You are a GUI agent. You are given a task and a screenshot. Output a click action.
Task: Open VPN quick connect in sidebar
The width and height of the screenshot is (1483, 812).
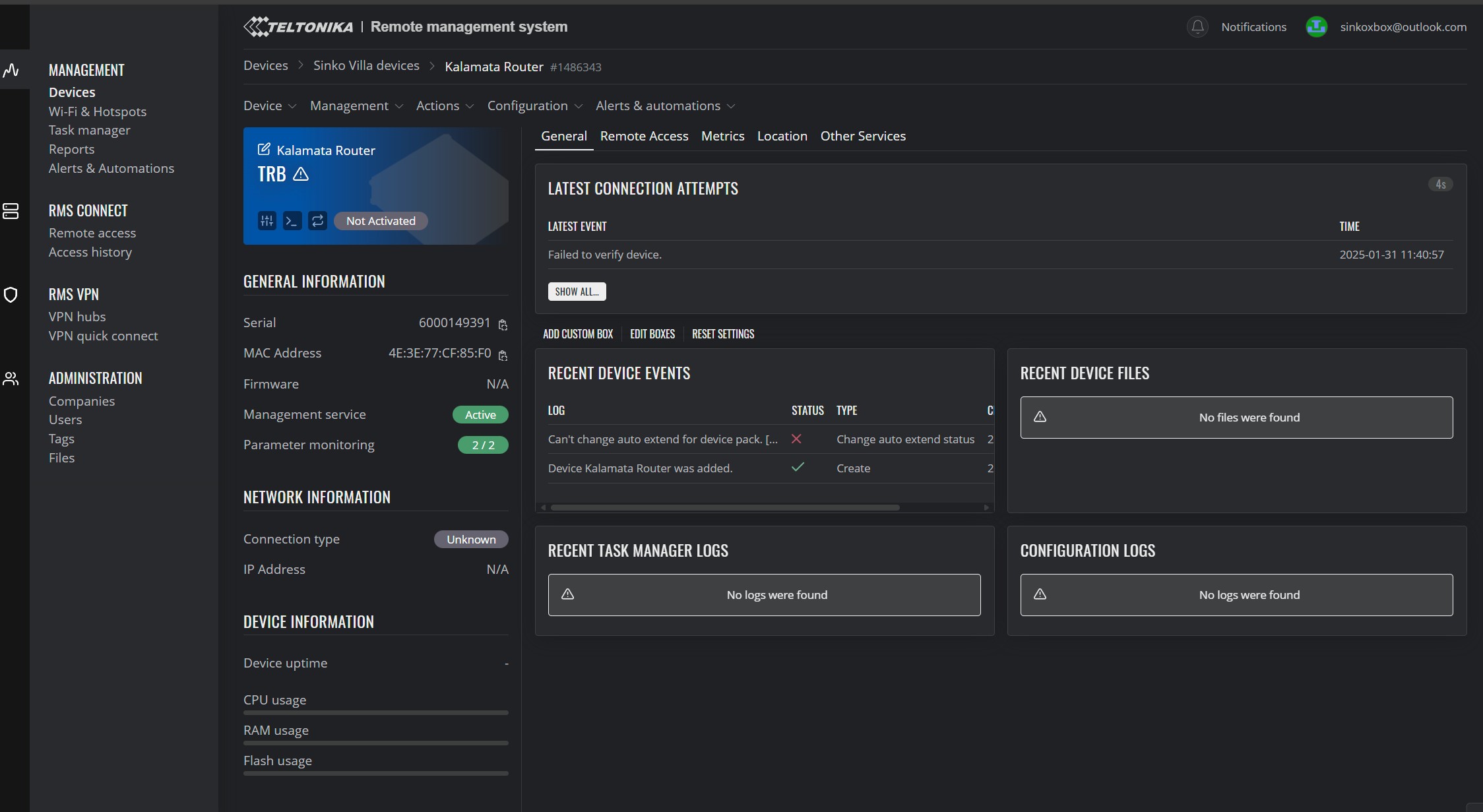(x=104, y=336)
